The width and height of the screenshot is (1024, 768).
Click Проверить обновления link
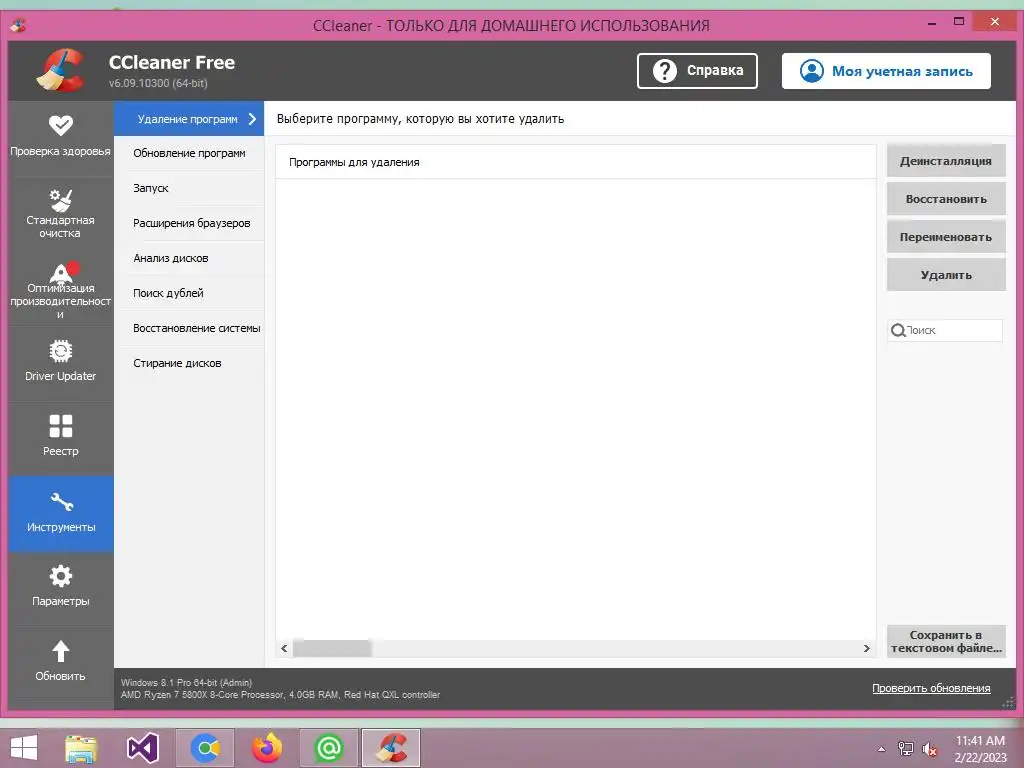[931, 688]
